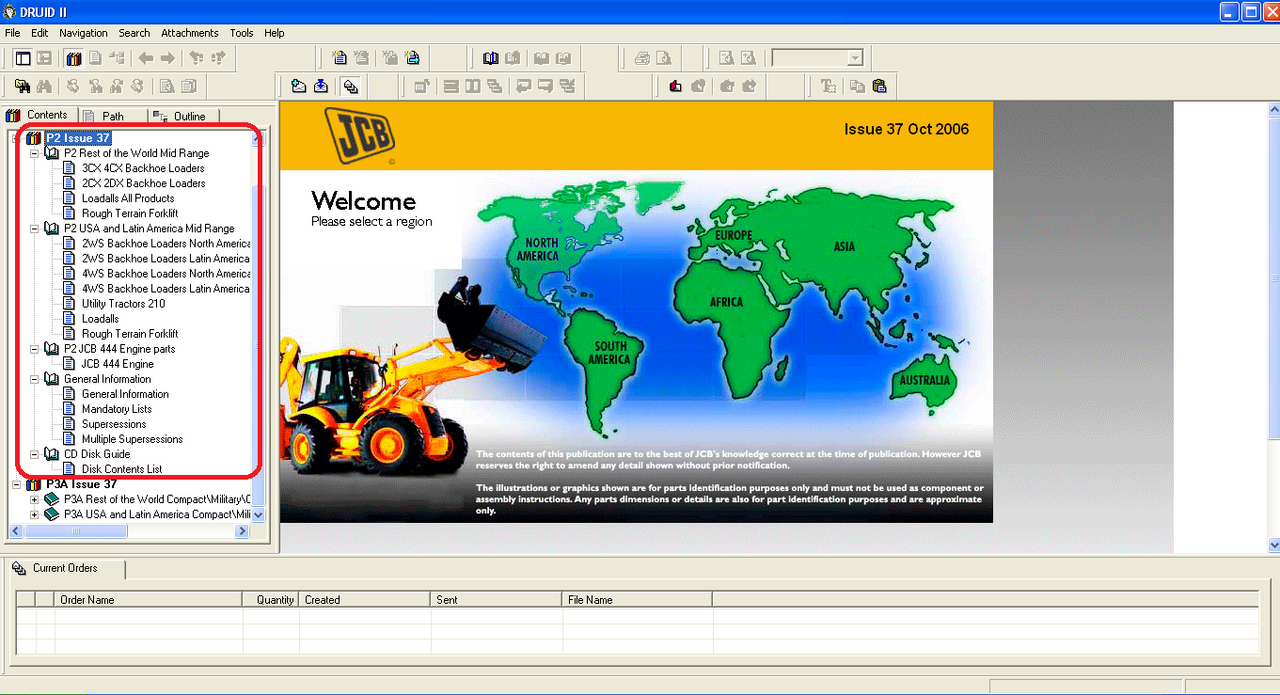Select Utility Tractors 210
1280x695 pixels.
tap(123, 303)
